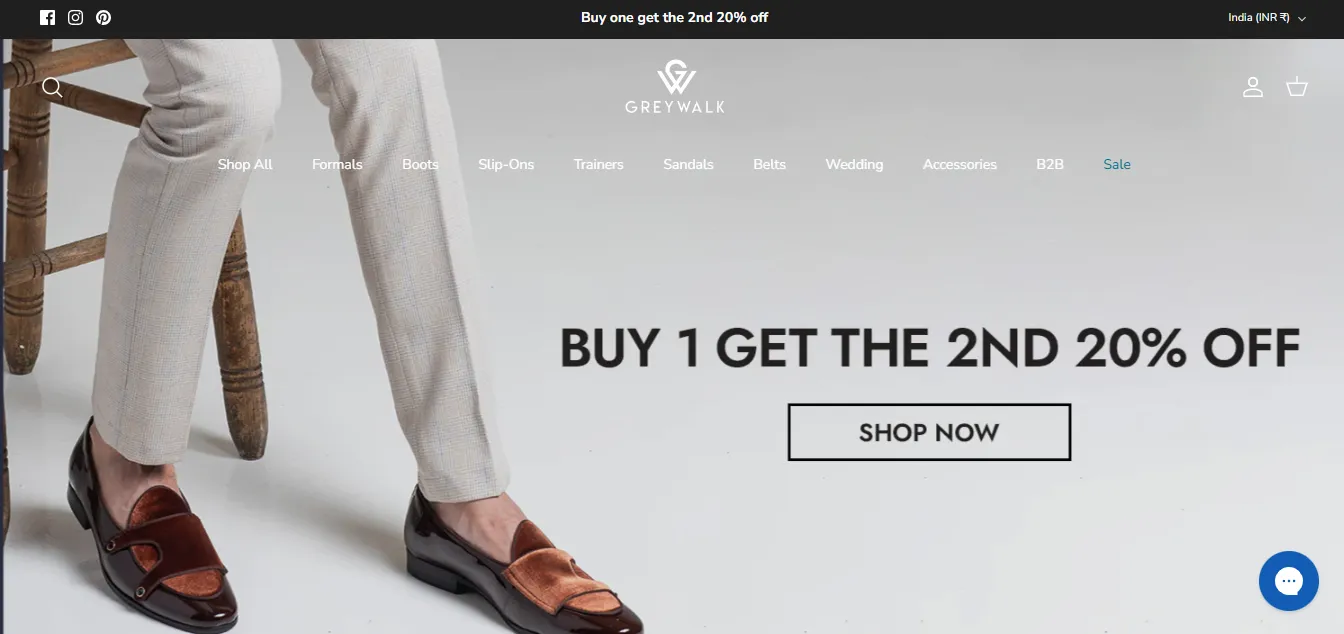Image resolution: width=1344 pixels, height=634 pixels.
Task: Go to the Sandals category
Action: [688, 164]
